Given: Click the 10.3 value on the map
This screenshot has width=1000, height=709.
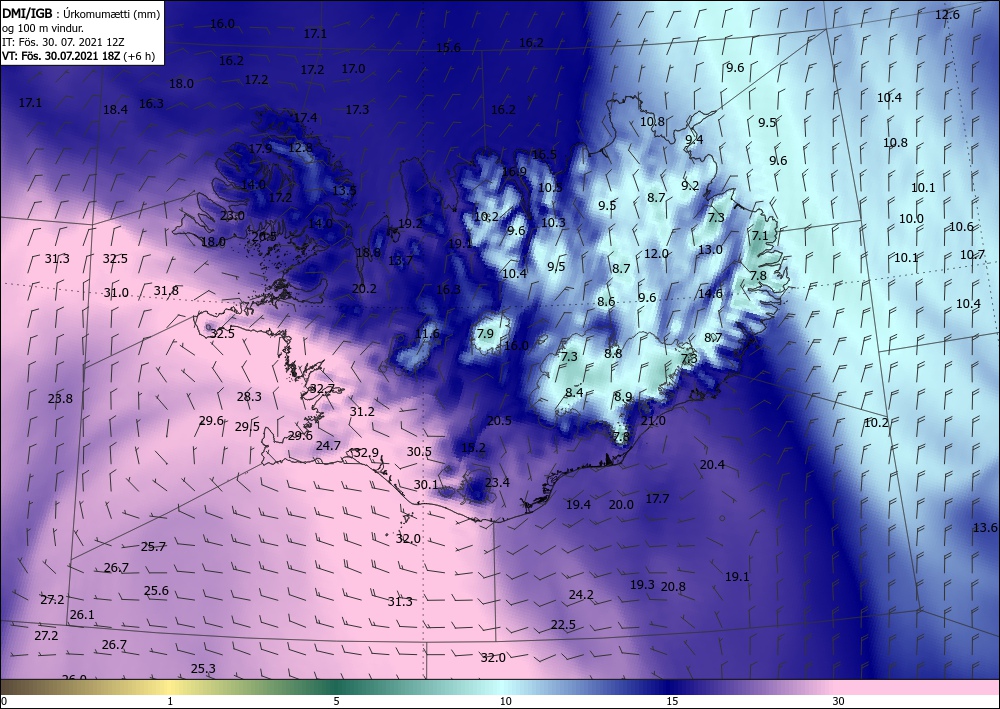Looking at the screenshot, I should coord(554,223).
